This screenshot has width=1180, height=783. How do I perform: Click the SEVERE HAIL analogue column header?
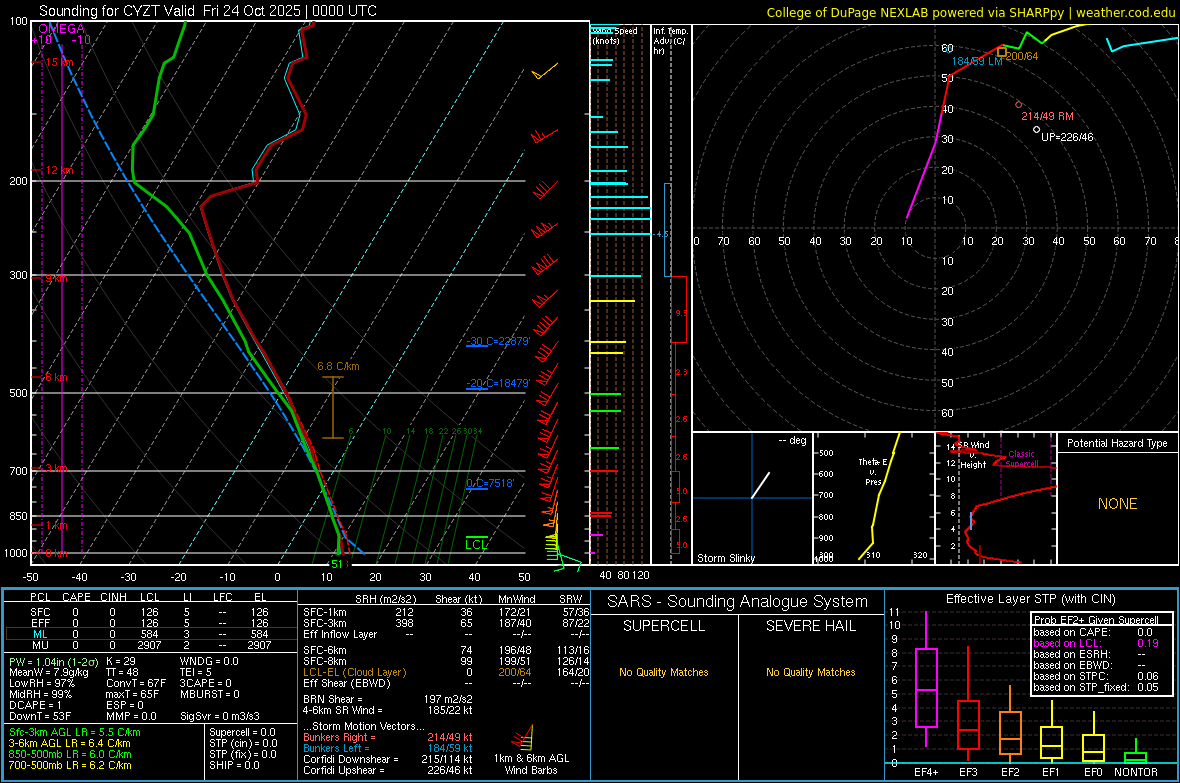coord(810,626)
